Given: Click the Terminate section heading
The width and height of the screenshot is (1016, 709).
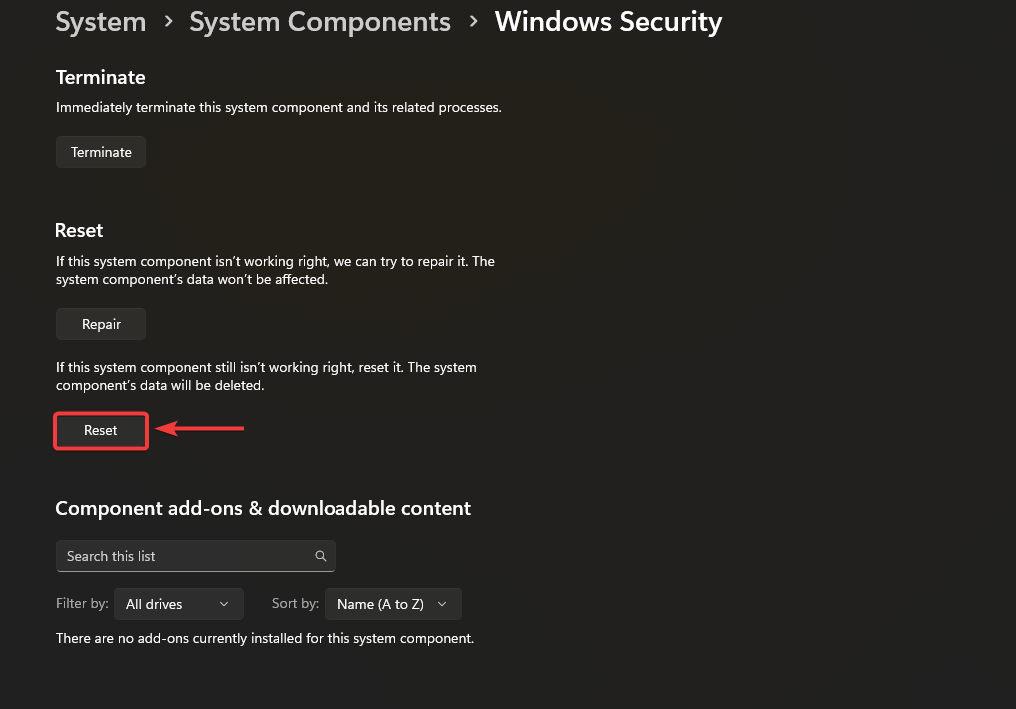Looking at the screenshot, I should [x=100, y=78].
